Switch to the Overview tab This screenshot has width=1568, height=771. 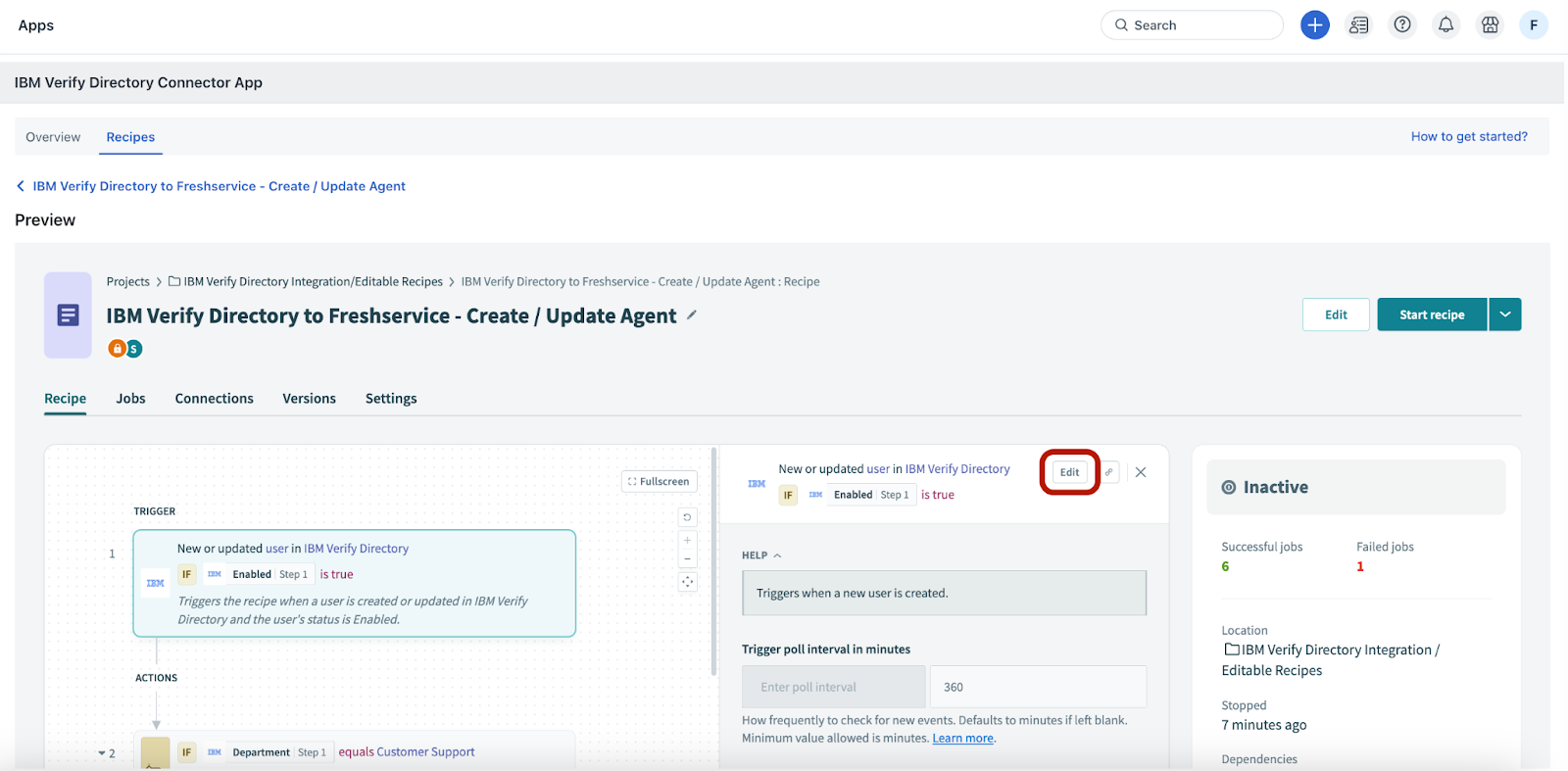(53, 137)
